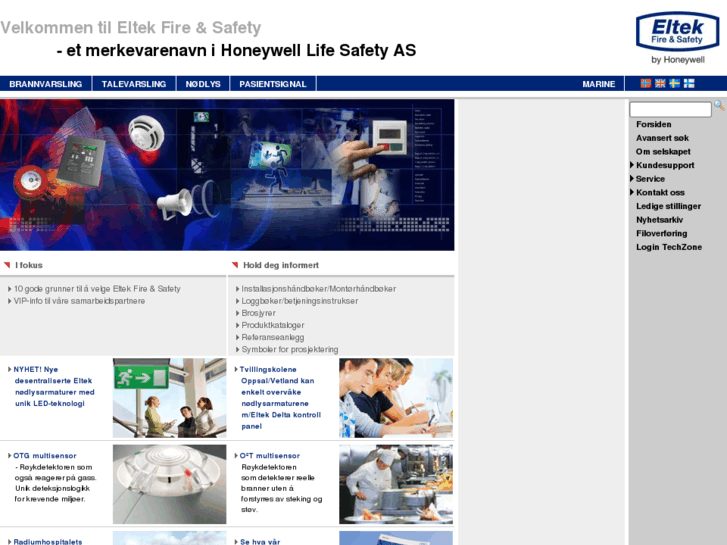Open the OTG multisensor article
The width and height of the screenshot is (727, 545).
coord(45,455)
